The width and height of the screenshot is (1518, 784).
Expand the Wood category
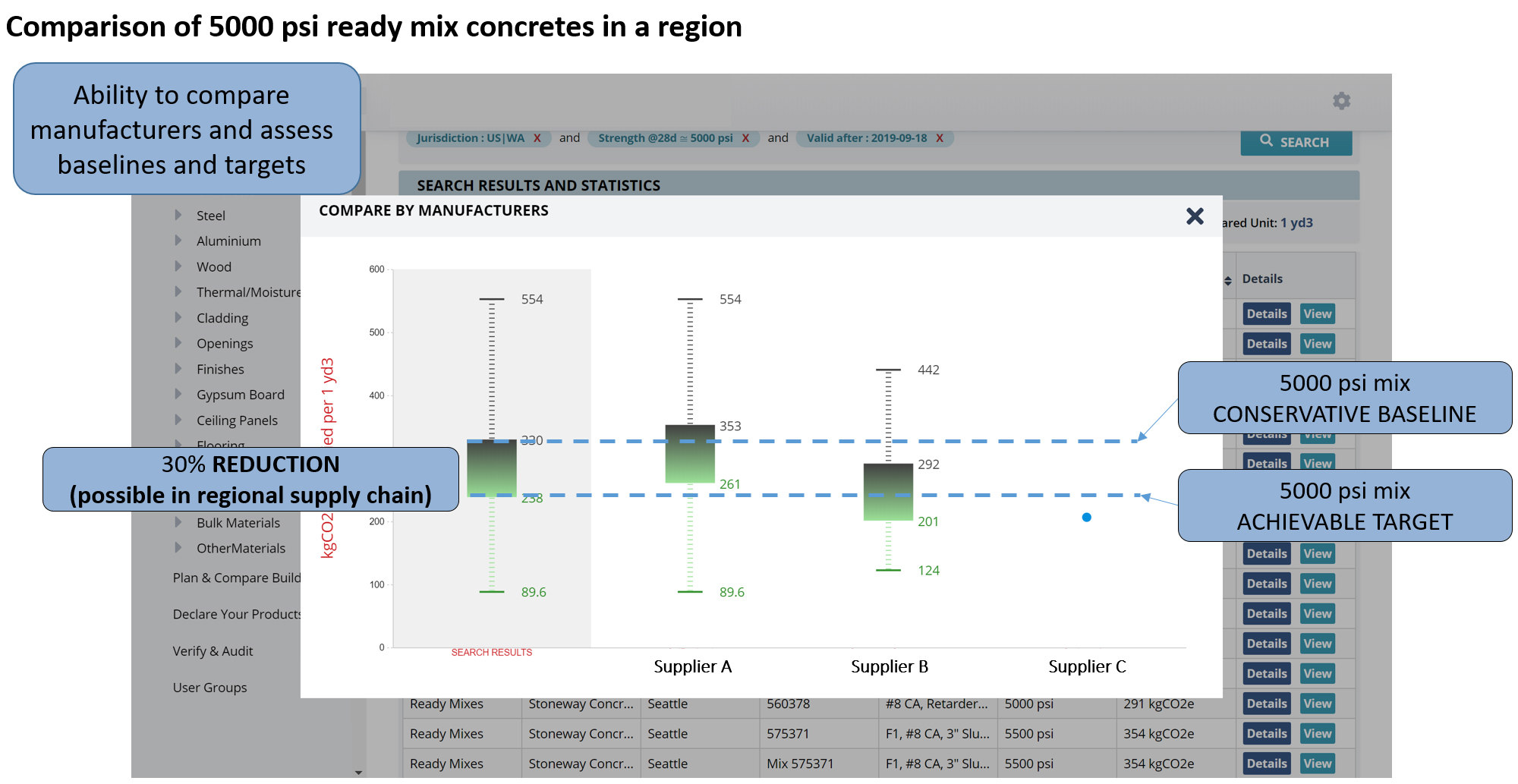178,266
